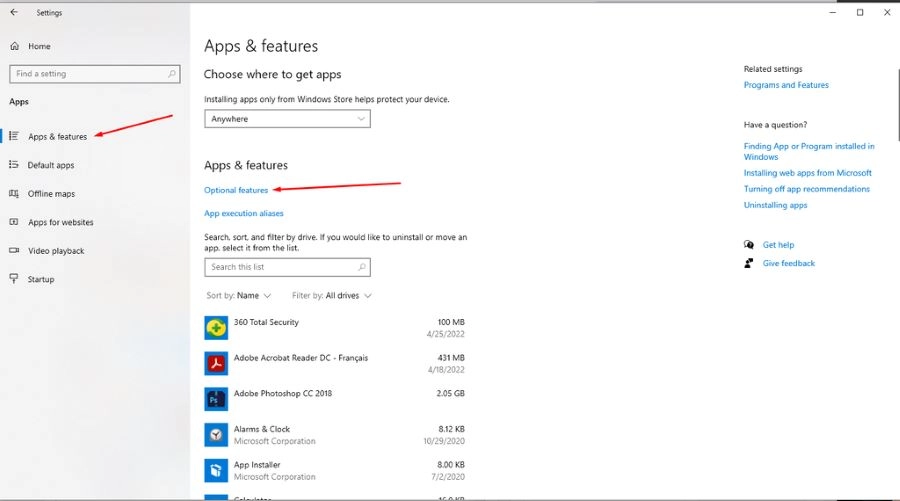Open Programs and Features related setting
Viewport: 900px width, 501px height.
pyautogui.click(x=786, y=85)
